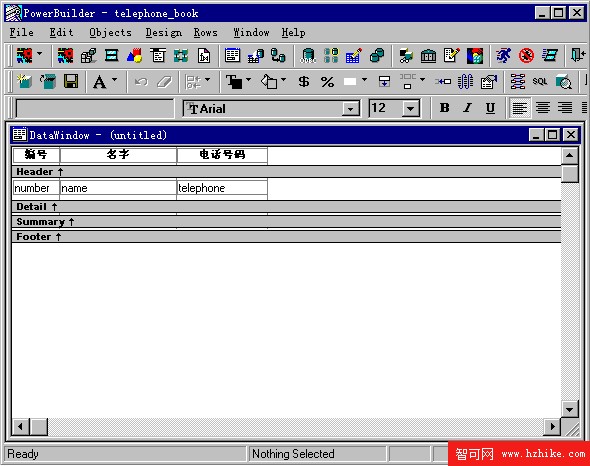
Task: Open the Objects menu
Action: click(x=110, y=33)
